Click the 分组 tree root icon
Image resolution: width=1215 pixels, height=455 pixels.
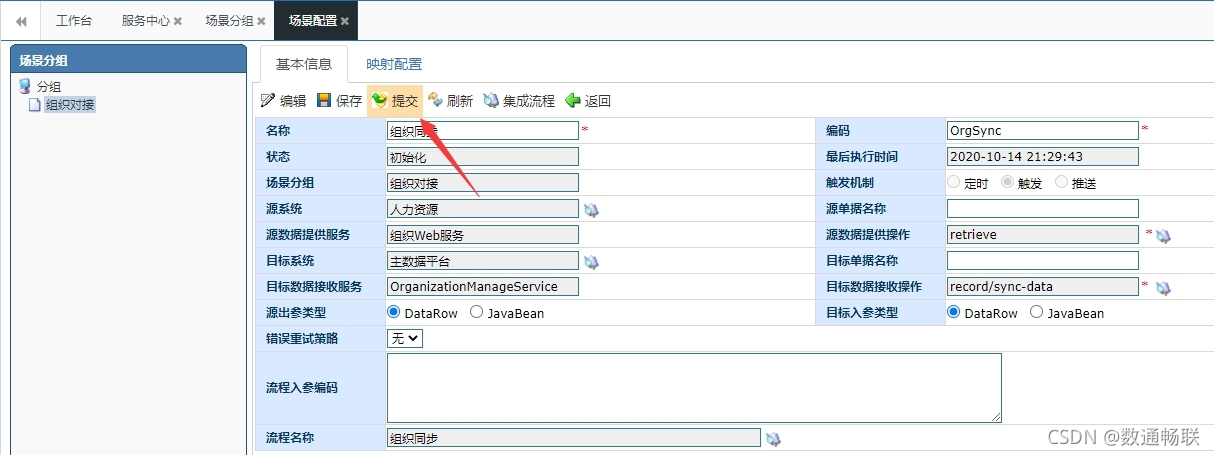tap(25, 87)
